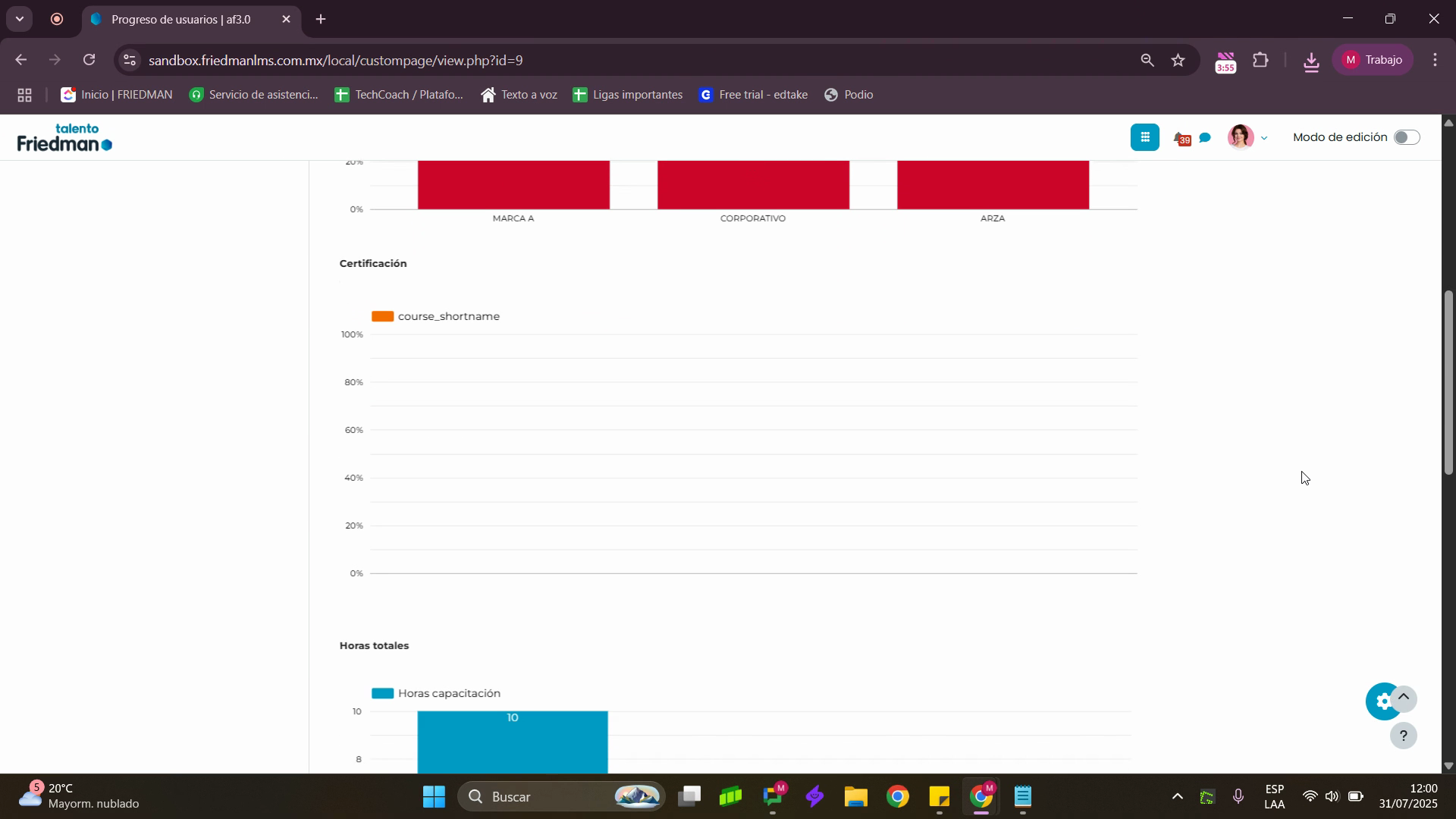This screenshot has height=819, width=1456.
Task: Click the MARCA A red bar
Action: [513, 185]
